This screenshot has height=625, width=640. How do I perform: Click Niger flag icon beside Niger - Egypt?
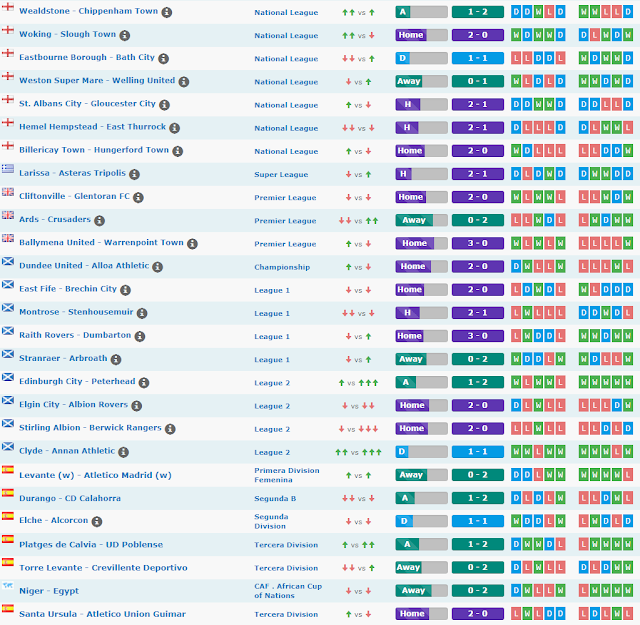[7, 585]
